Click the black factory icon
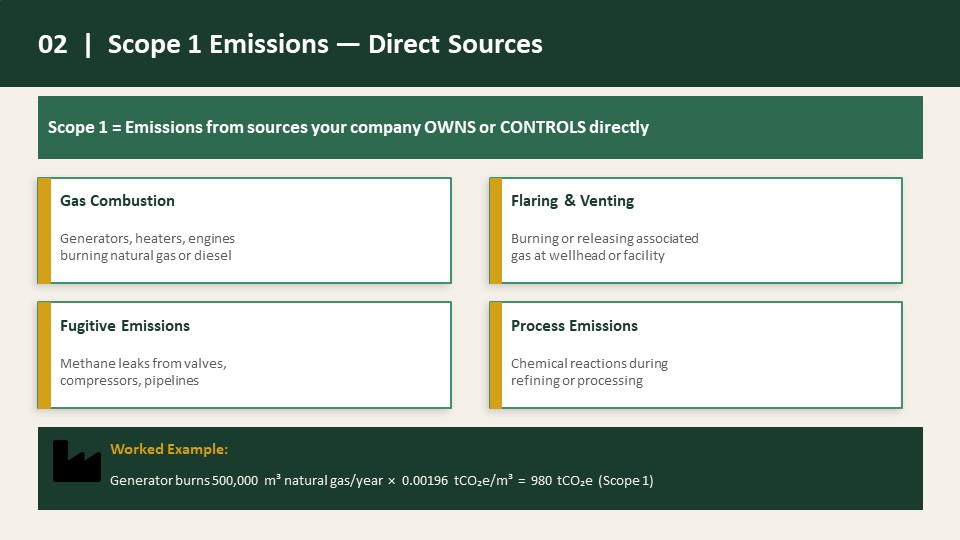The width and height of the screenshot is (960, 540). tap(77, 461)
